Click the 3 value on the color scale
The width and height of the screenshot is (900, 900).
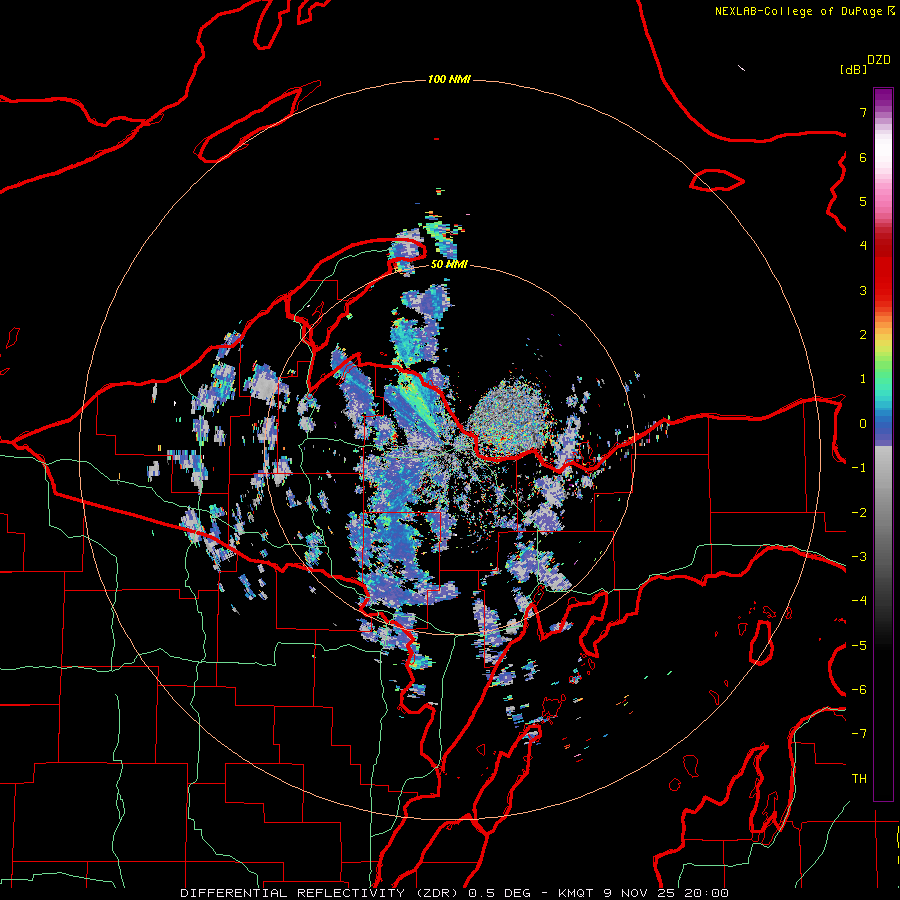tap(863, 290)
